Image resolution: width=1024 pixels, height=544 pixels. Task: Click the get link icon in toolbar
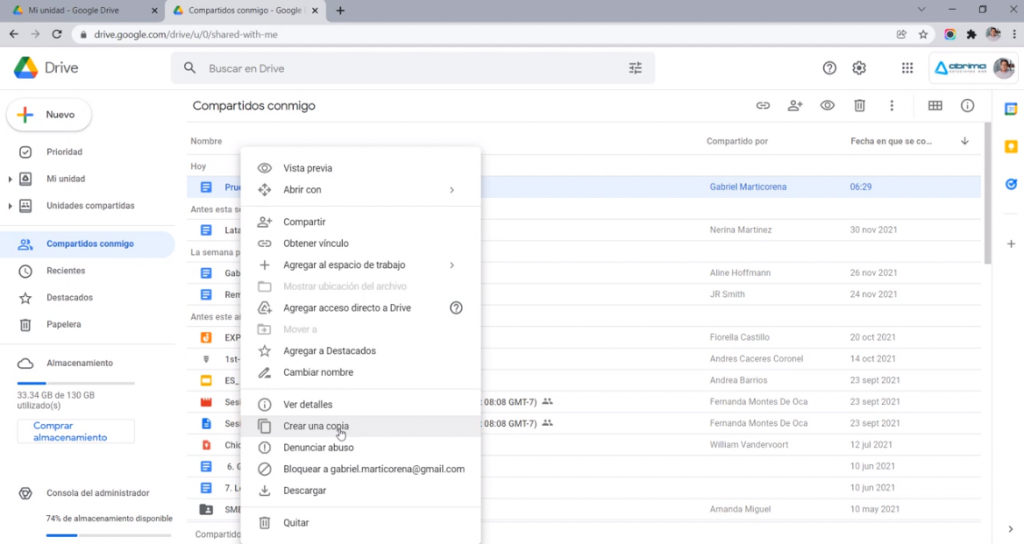coord(763,105)
